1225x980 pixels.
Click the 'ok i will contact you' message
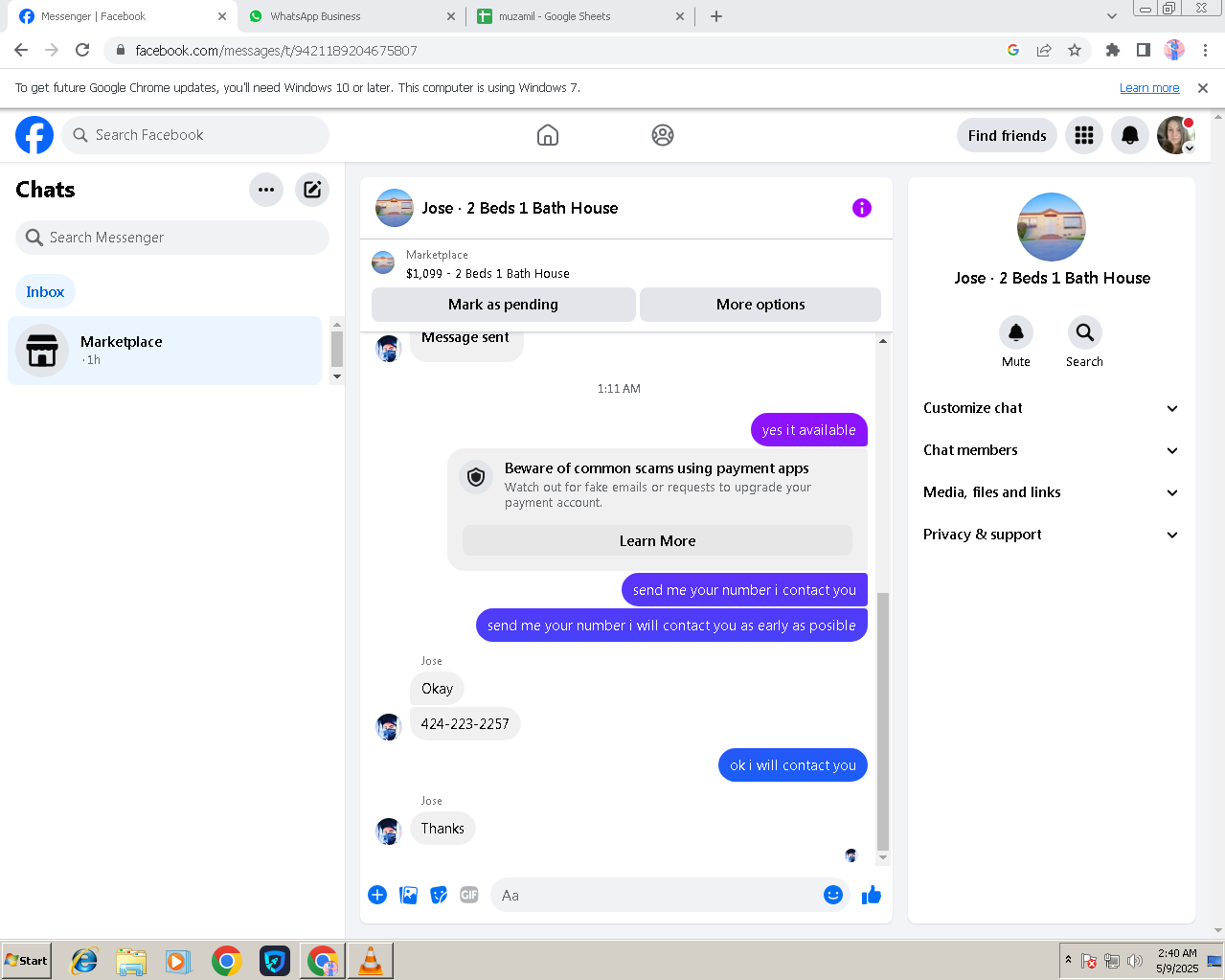coord(793,765)
